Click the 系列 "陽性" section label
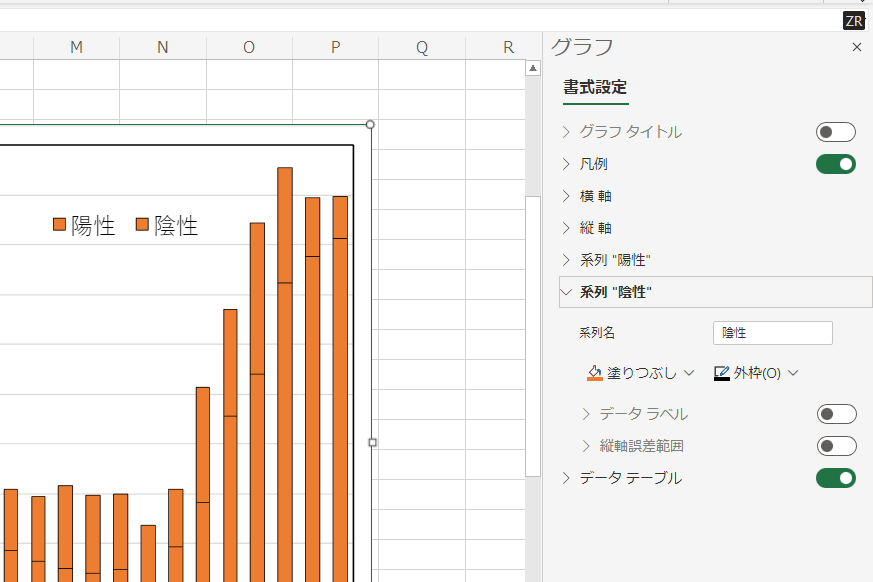Screen dimensions: 873x582 point(615,260)
